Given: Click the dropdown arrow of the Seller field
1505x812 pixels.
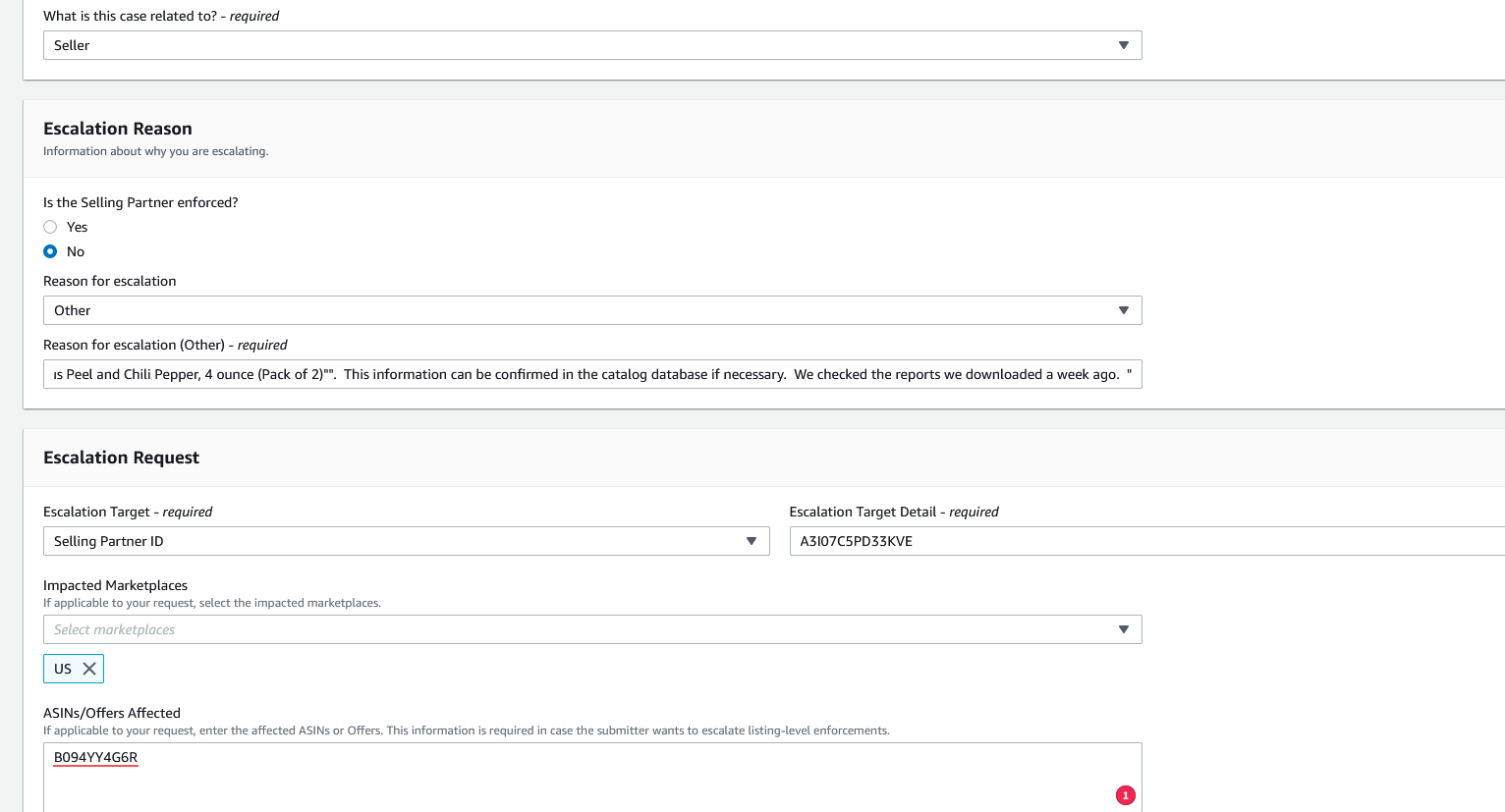Looking at the screenshot, I should [1124, 45].
